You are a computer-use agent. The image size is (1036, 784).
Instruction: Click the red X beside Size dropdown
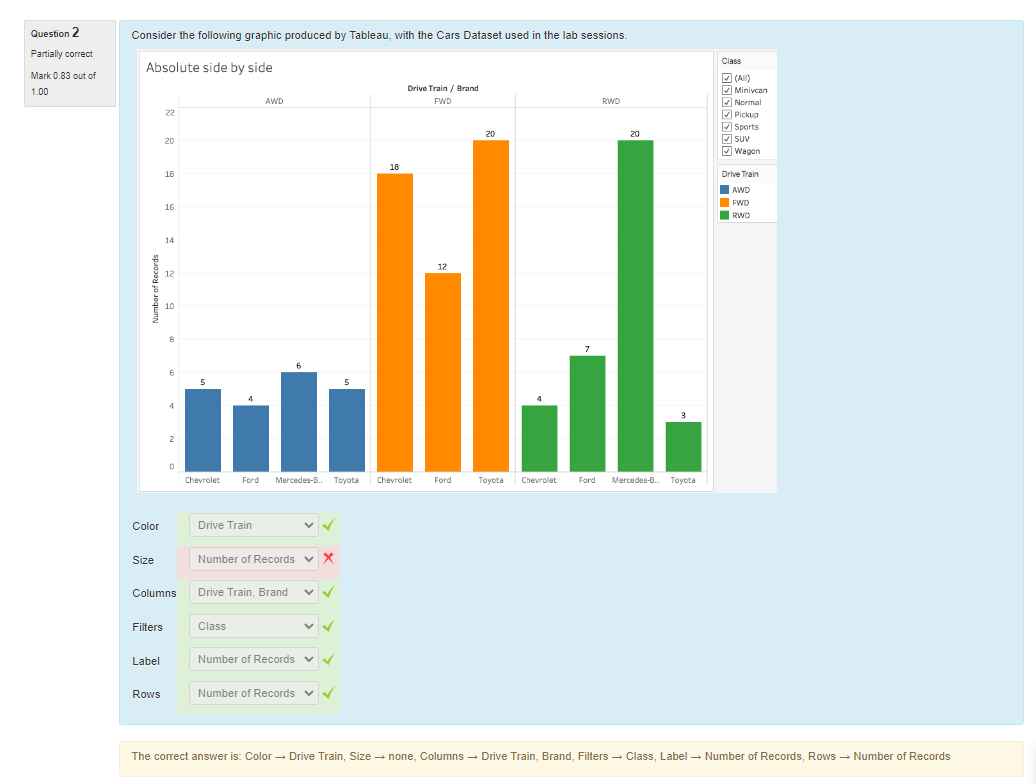(x=328, y=559)
